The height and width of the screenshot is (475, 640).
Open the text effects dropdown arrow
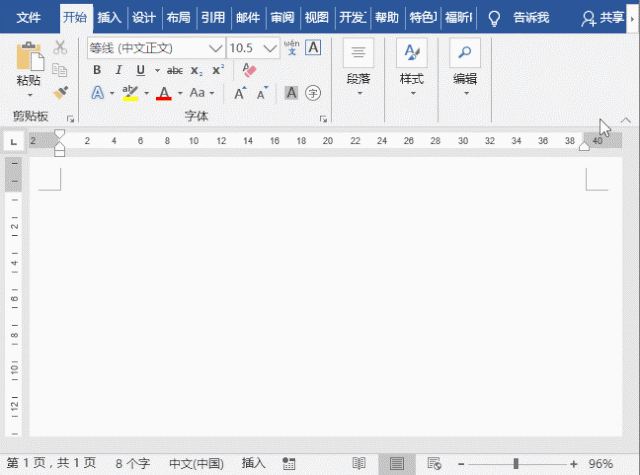[x=112, y=93]
